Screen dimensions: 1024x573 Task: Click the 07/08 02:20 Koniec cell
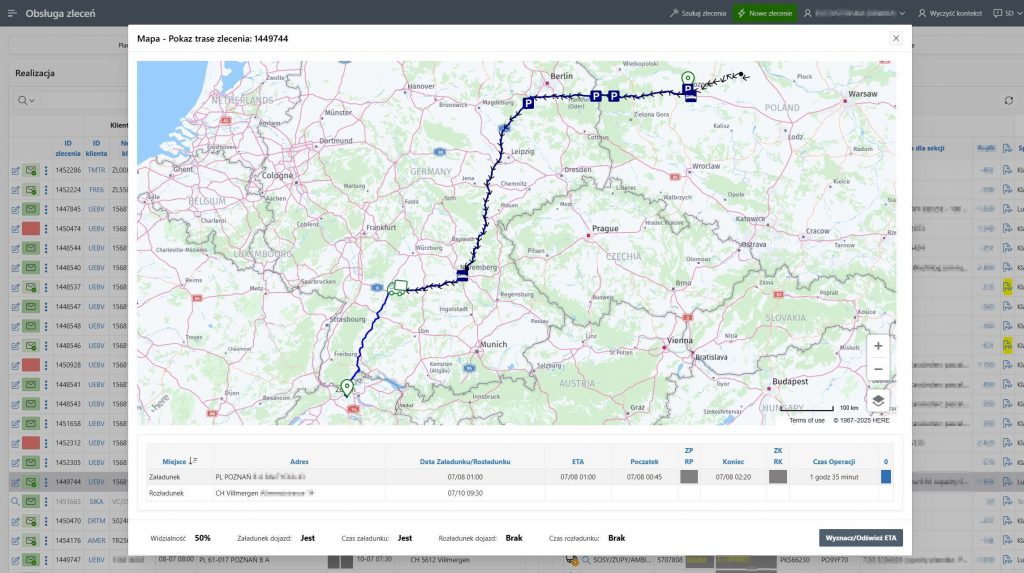coord(733,477)
